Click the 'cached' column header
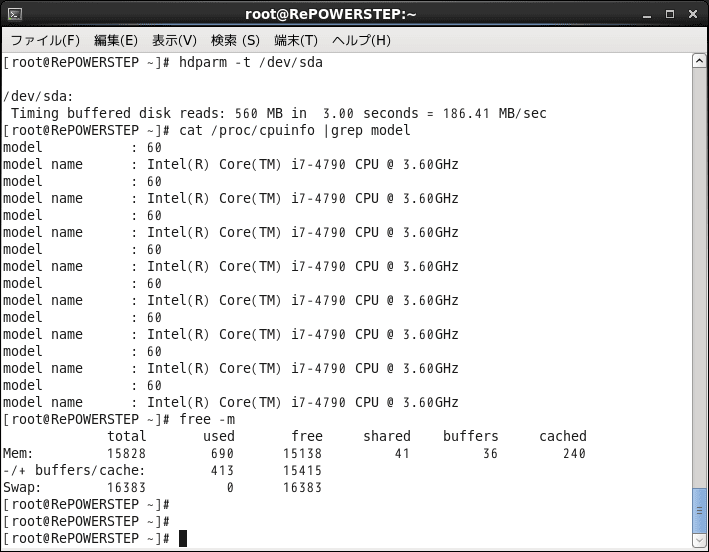709x552 pixels. pyautogui.click(x=562, y=436)
